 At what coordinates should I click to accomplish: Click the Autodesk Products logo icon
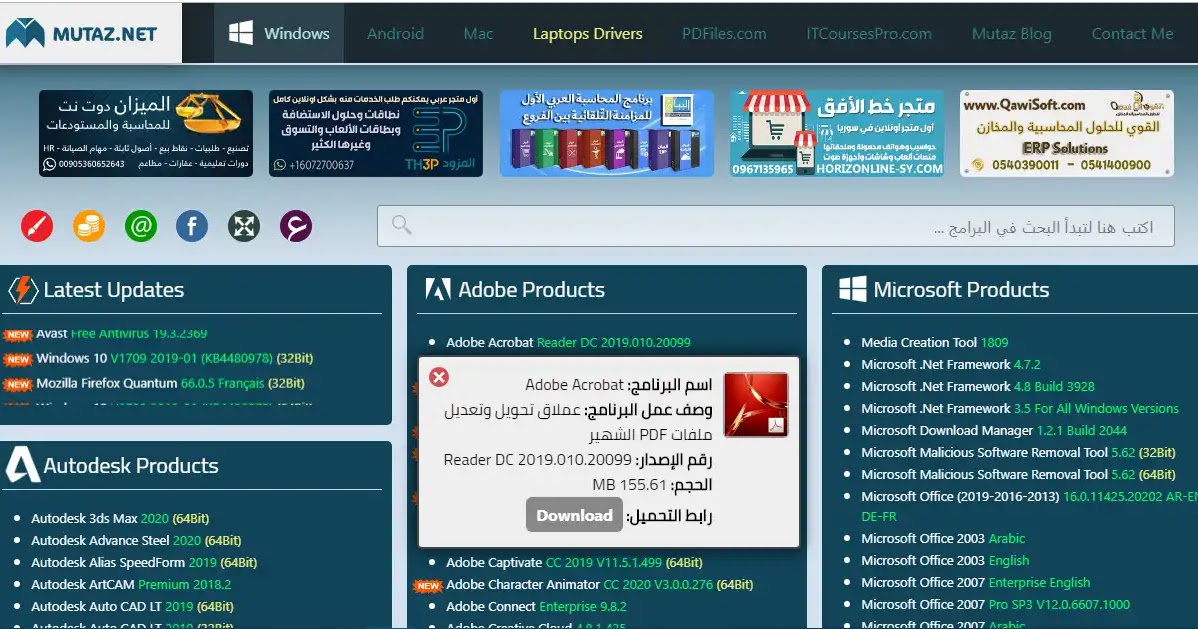pyautogui.click(x=22, y=464)
